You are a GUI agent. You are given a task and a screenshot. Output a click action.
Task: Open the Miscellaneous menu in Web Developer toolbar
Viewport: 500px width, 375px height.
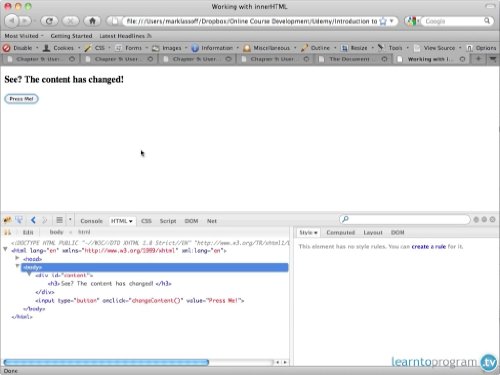pos(270,48)
